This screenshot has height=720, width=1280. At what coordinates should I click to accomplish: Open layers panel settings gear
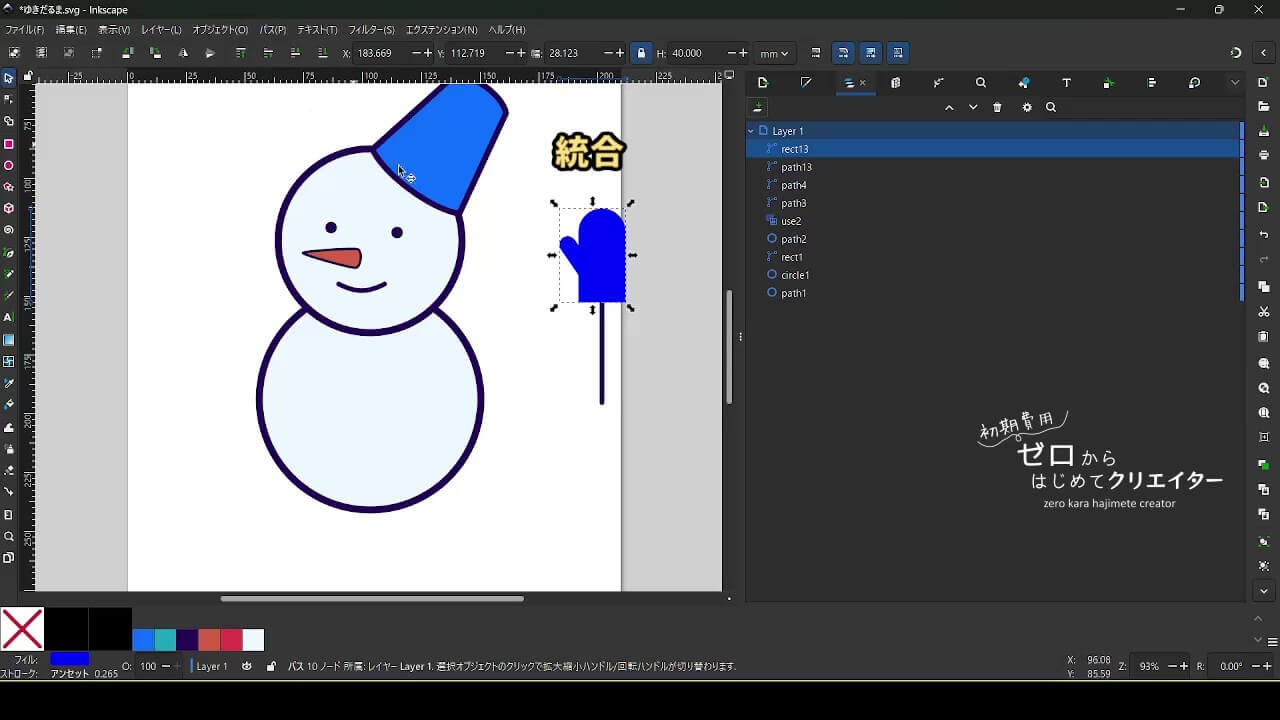click(1027, 108)
